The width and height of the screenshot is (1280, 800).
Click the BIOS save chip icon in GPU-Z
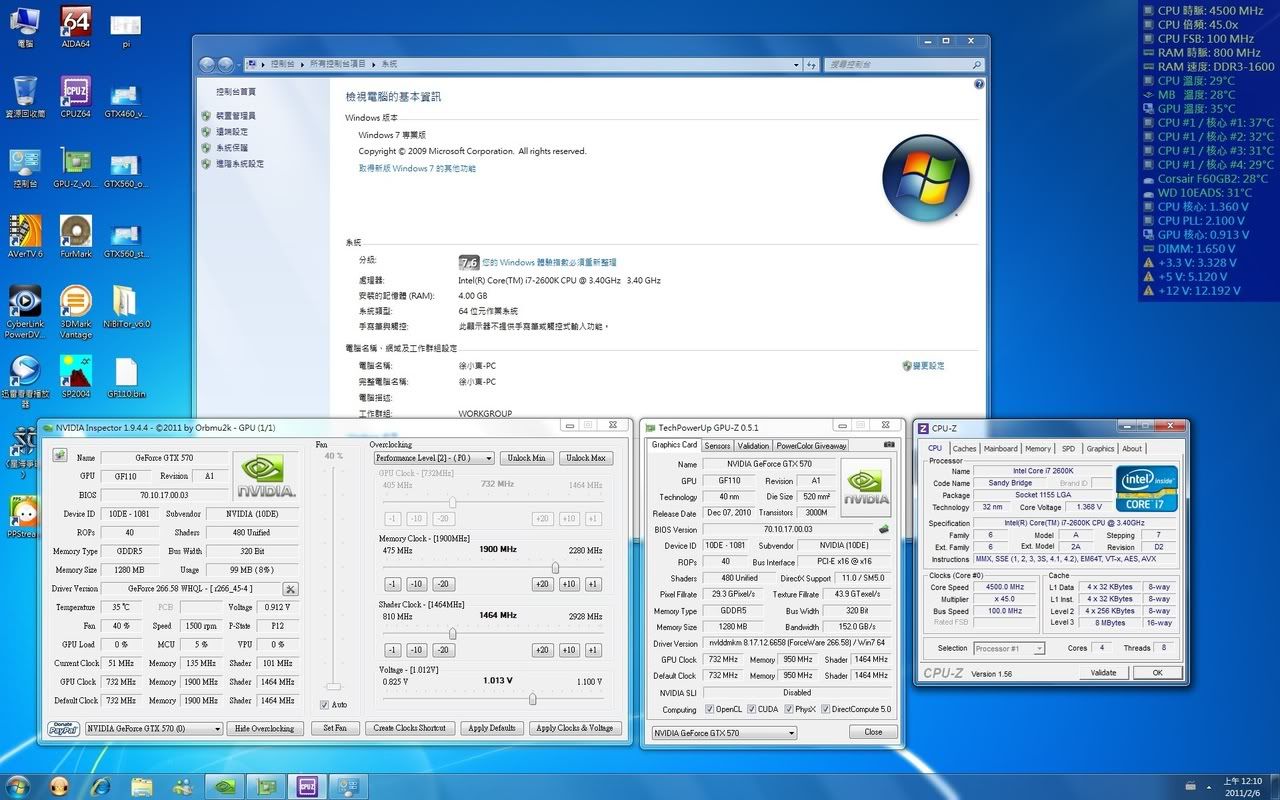(x=884, y=529)
